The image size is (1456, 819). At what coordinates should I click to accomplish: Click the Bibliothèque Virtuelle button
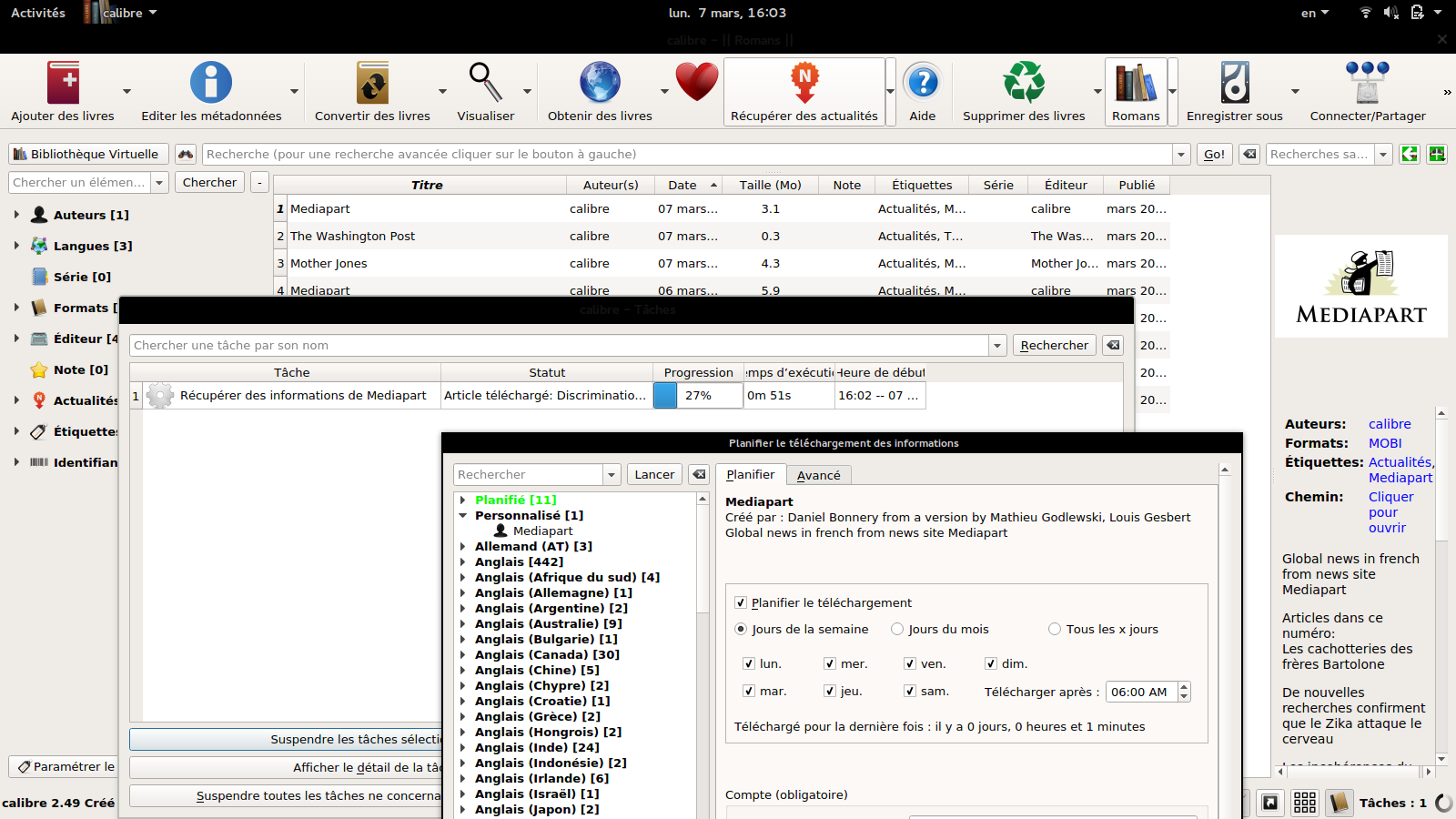coord(87,155)
